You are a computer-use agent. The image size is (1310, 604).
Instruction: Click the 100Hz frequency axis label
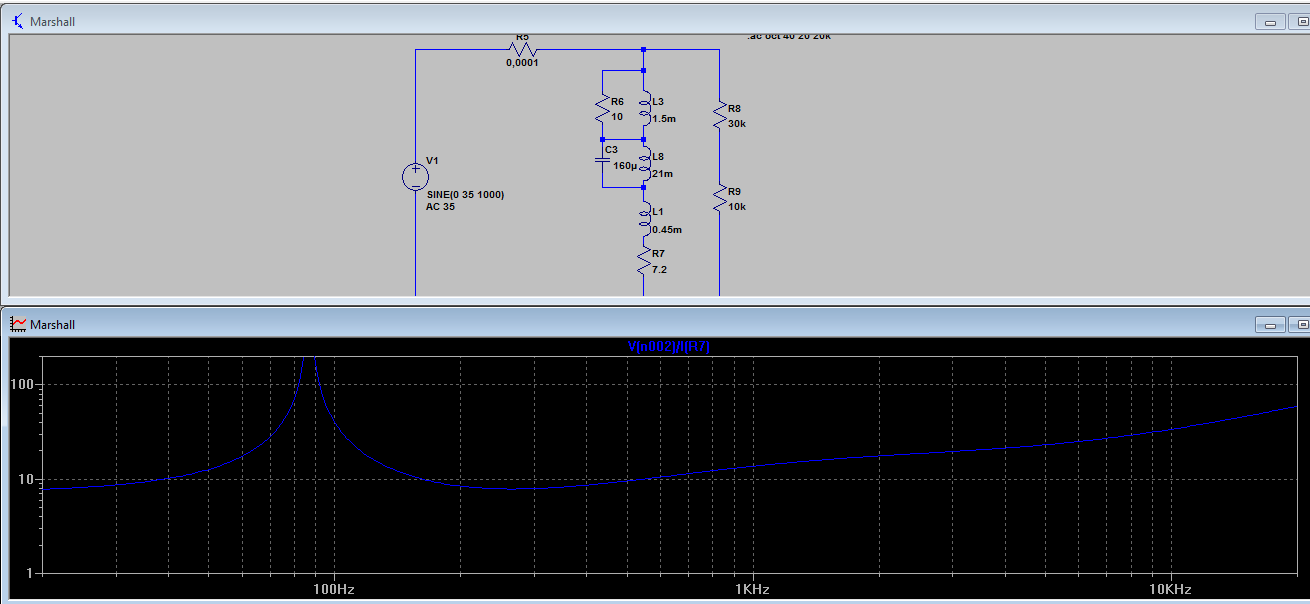[334, 589]
